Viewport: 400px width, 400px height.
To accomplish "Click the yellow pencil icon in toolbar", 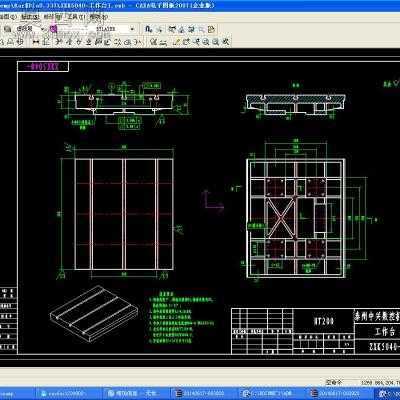I will (177, 42).
